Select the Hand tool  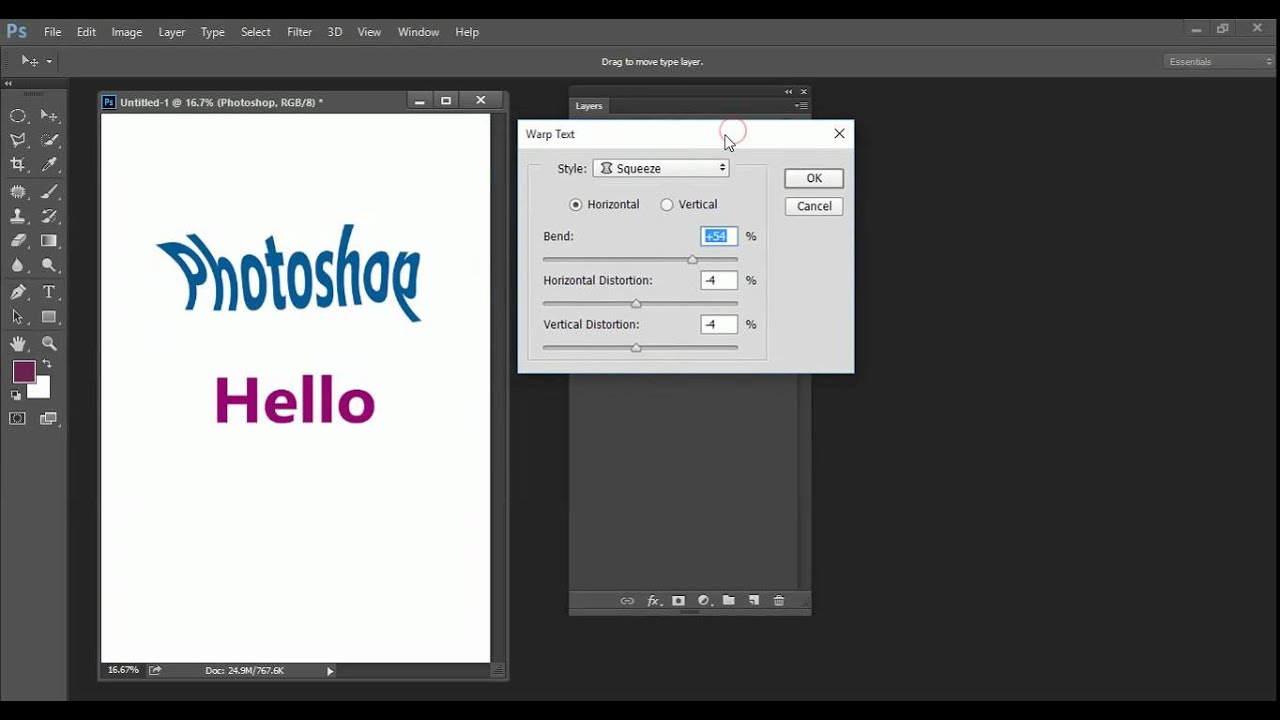[x=18, y=343]
